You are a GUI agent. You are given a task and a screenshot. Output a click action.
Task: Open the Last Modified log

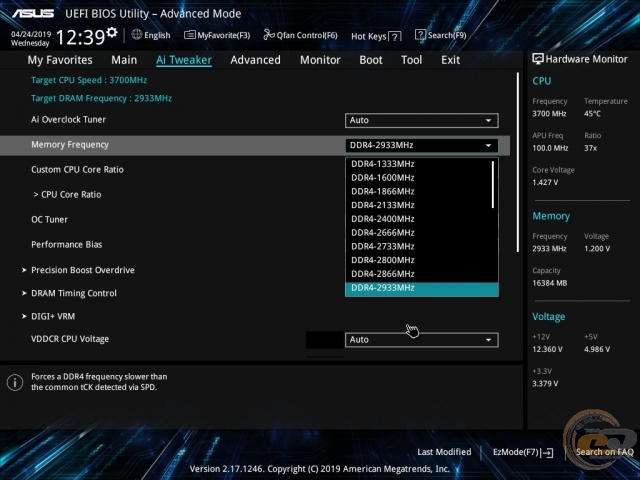(x=444, y=452)
